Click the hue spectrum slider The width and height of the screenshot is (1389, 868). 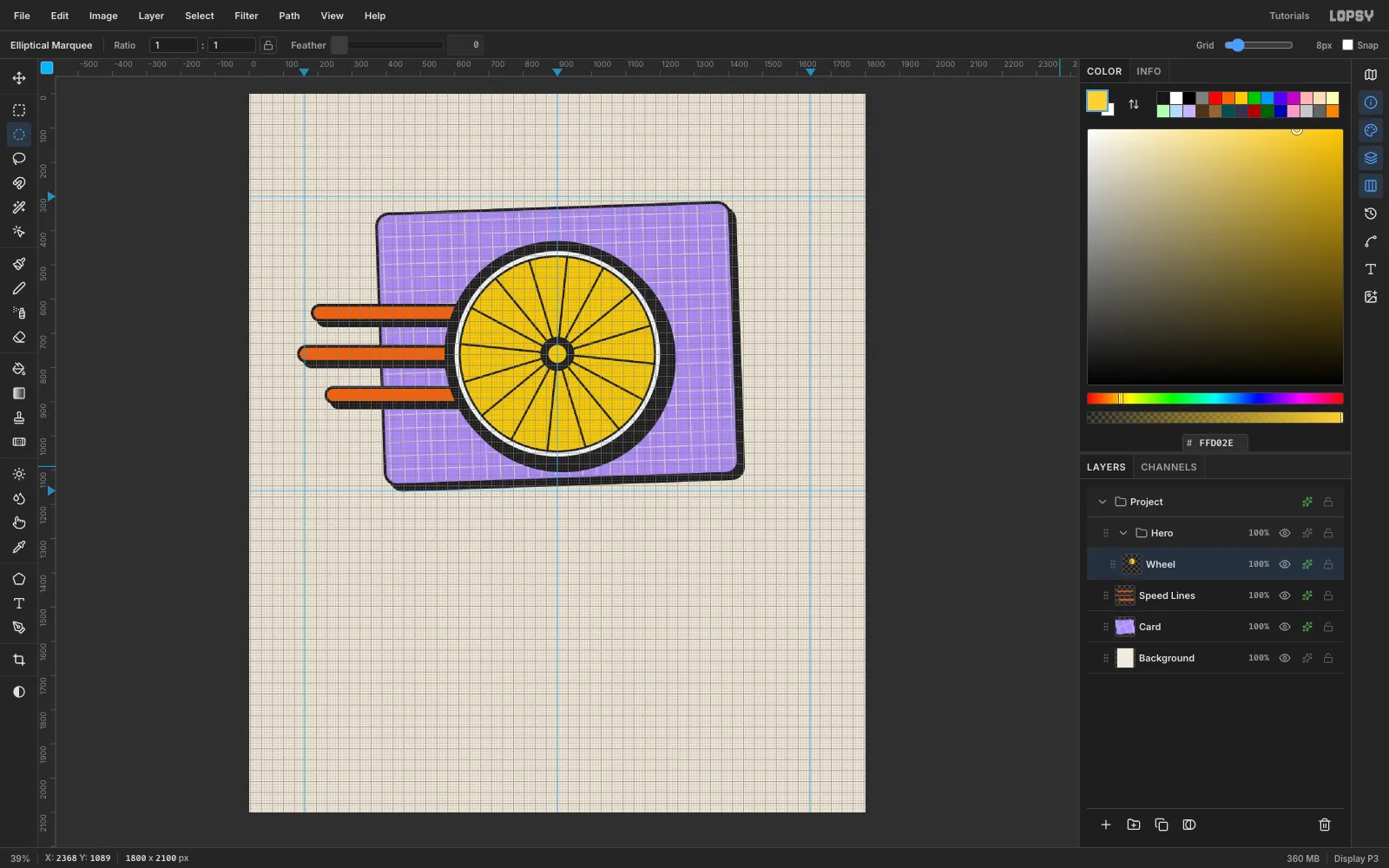[x=1215, y=398]
